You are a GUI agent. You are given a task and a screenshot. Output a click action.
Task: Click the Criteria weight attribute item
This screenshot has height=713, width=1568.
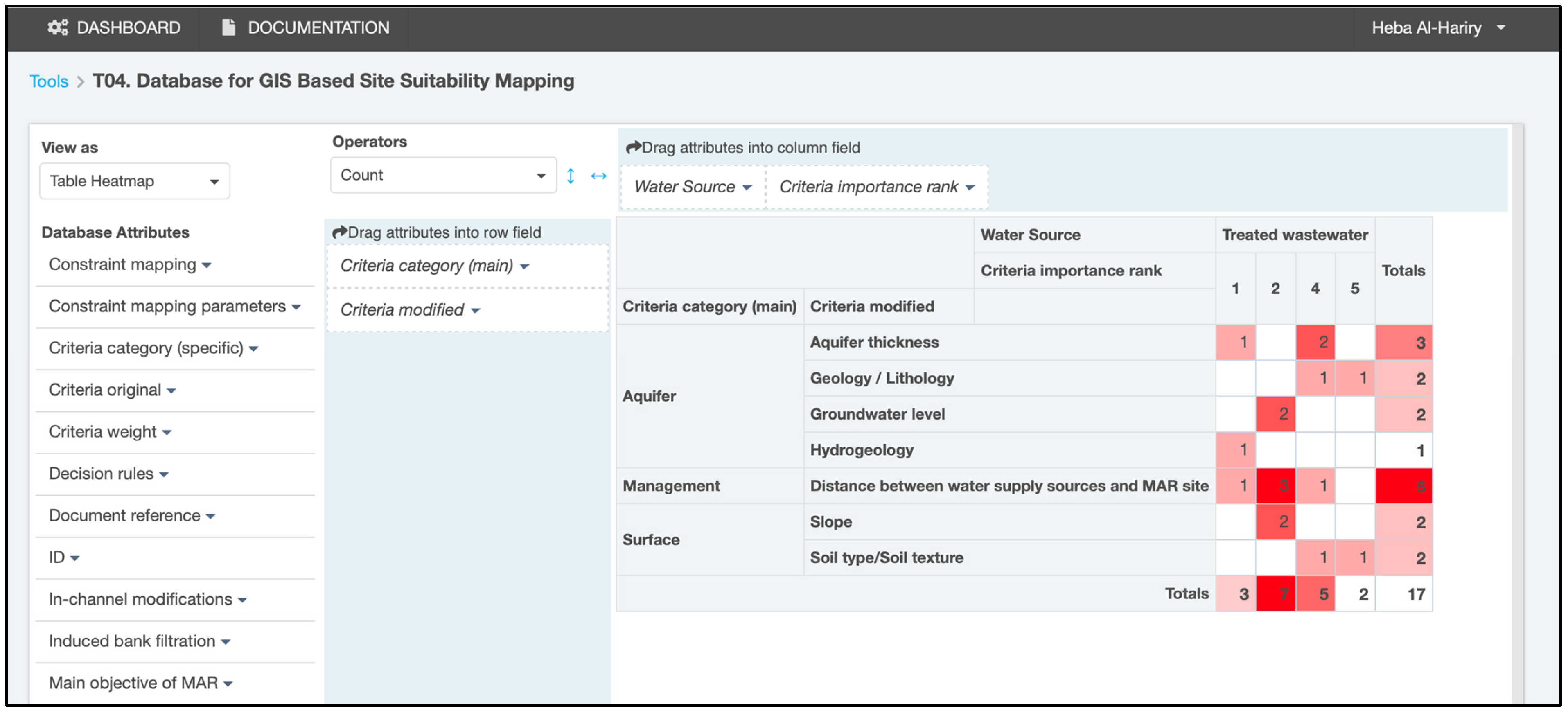click(103, 432)
